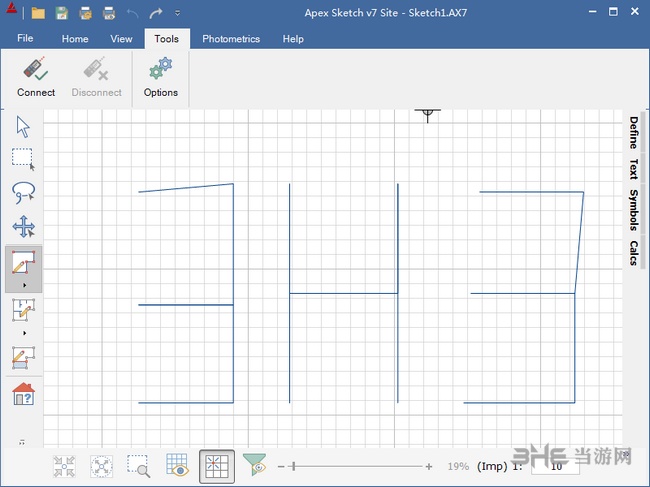Click the zoom to fit arrows-inward icon
The image size is (650, 487).
tap(64, 466)
